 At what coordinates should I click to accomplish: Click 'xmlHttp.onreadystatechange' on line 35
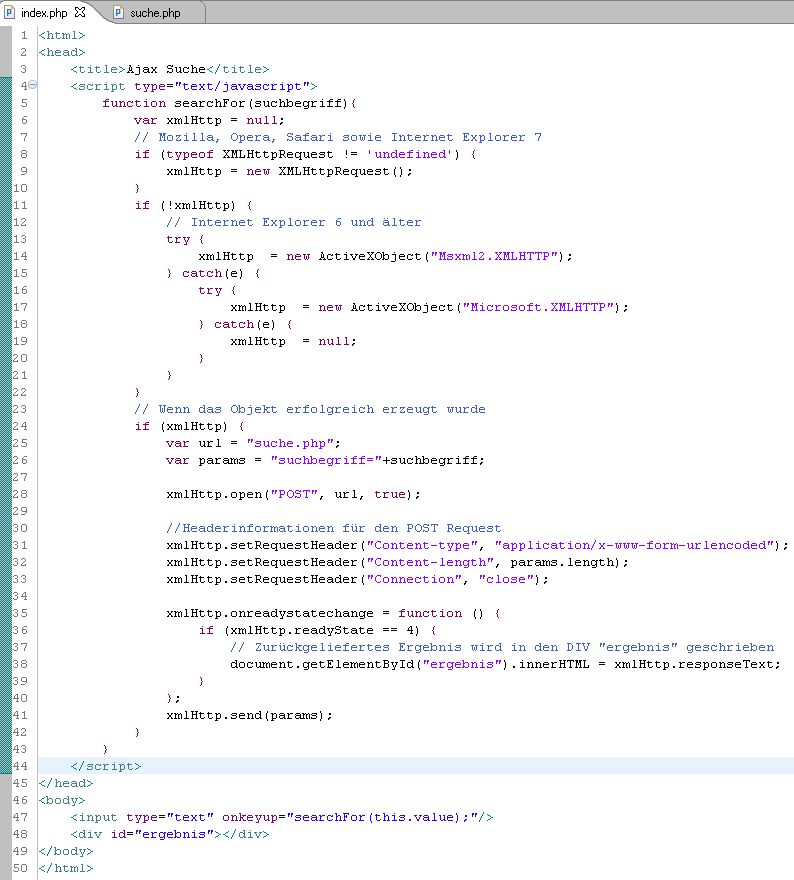click(x=270, y=613)
